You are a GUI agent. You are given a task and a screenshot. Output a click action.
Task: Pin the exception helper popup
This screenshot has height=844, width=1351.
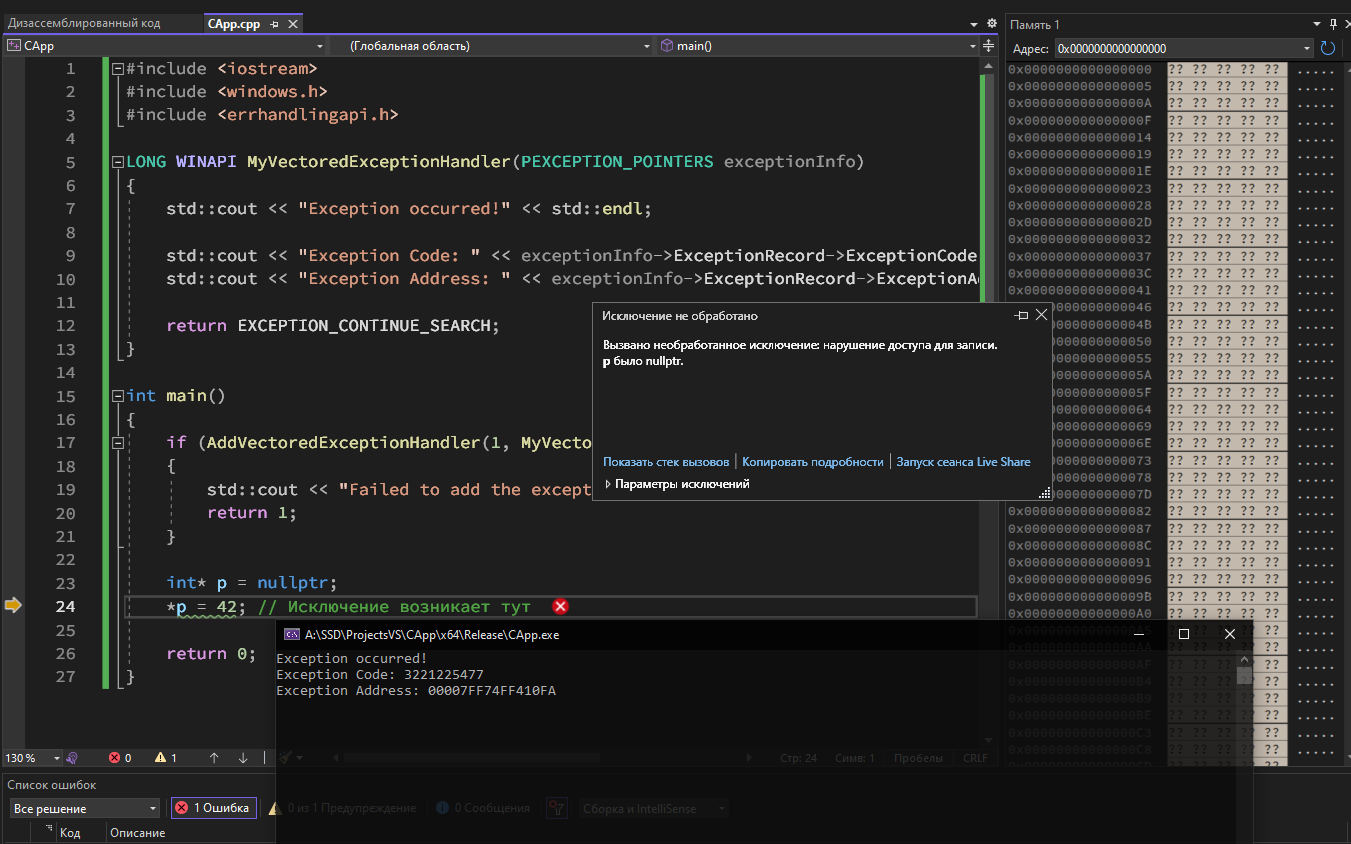(1021, 315)
